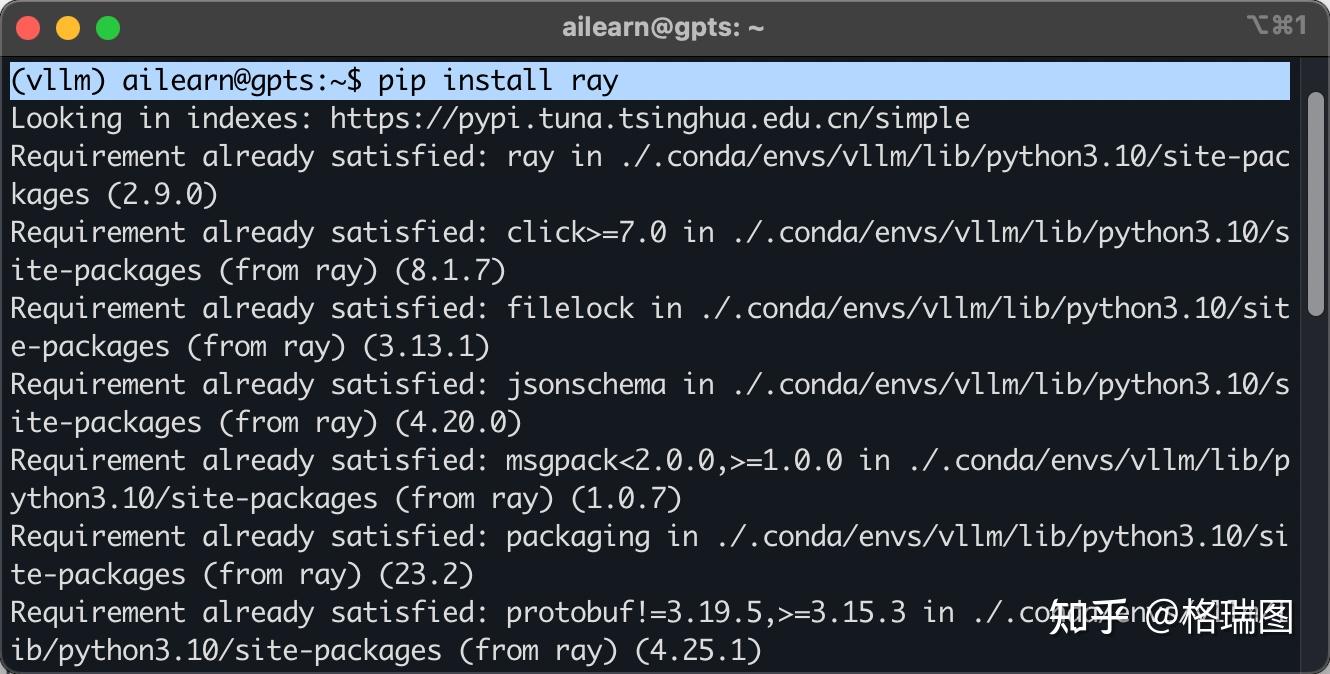Click the version number (4.25.1)
The width and height of the screenshot is (1330, 674).
coord(698,651)
